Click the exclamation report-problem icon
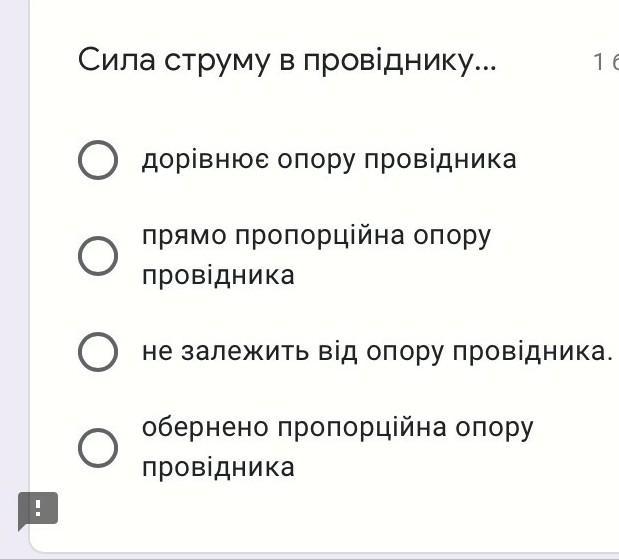 38,509
